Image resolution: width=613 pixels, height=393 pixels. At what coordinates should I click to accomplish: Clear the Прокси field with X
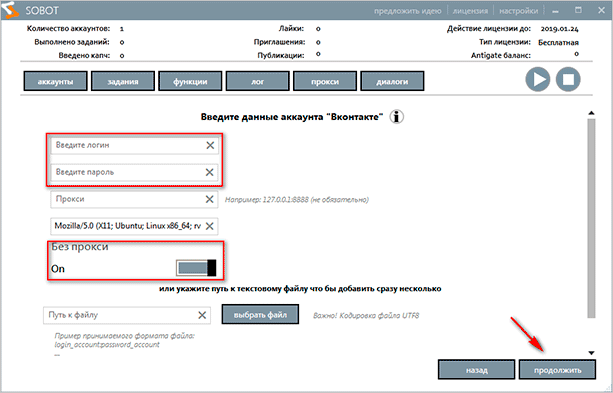(x=210, y=199)
